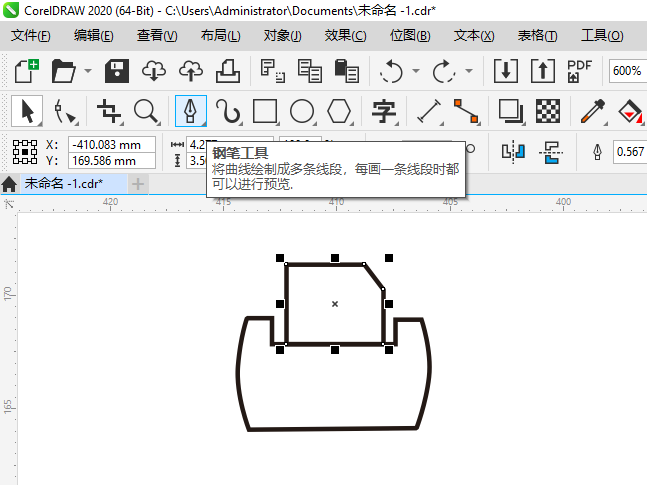Select the Pick tool arrow
This screenshot has height=485, width=647.
pyautogui.click(x=27, y=111)
